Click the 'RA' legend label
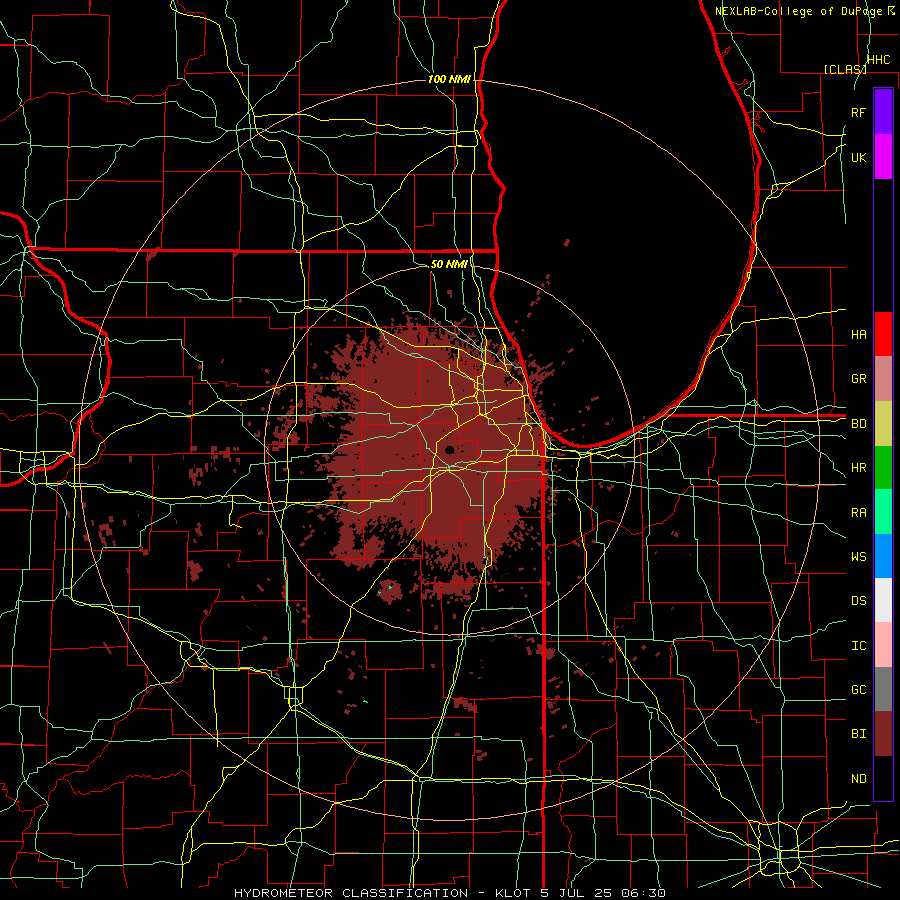 pyautogui.click(x=858, y=513)
